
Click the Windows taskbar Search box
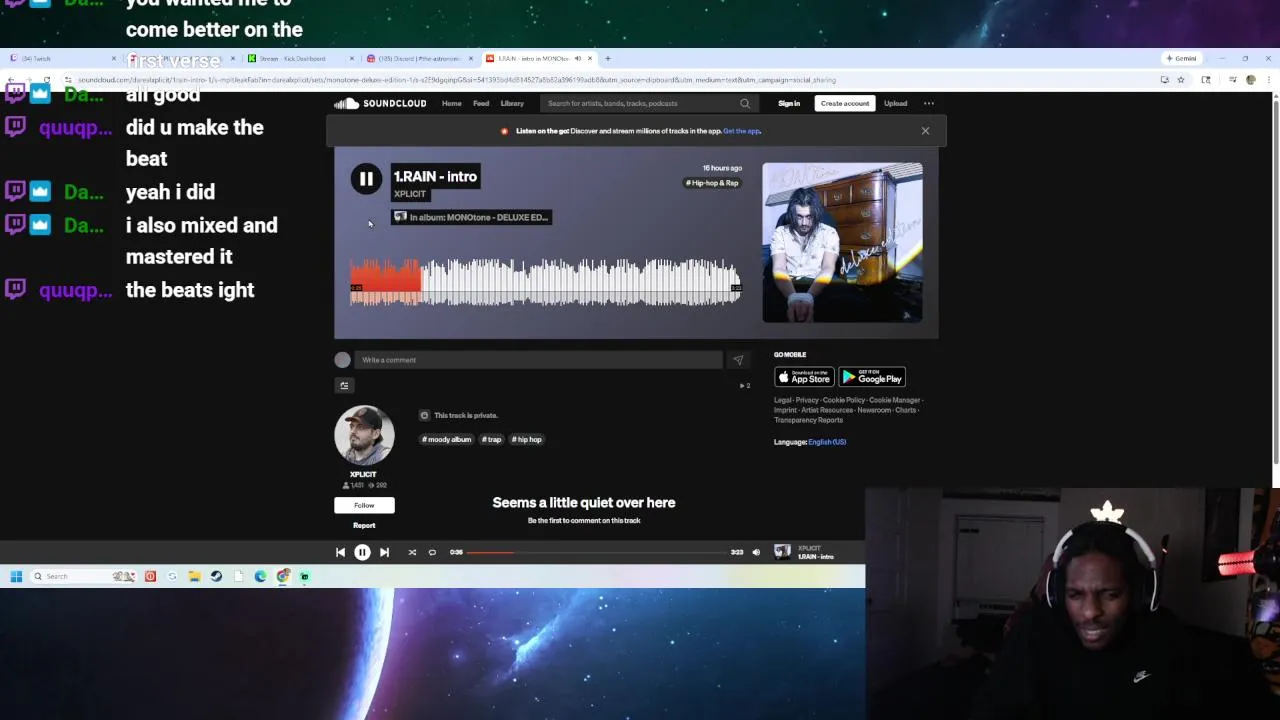(82, 576)
